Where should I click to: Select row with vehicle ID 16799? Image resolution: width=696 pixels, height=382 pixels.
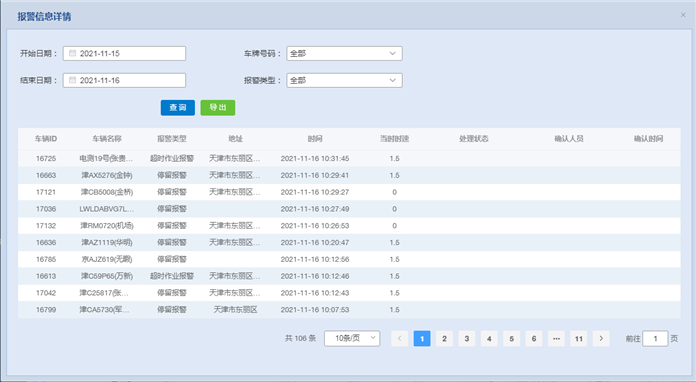349,310
